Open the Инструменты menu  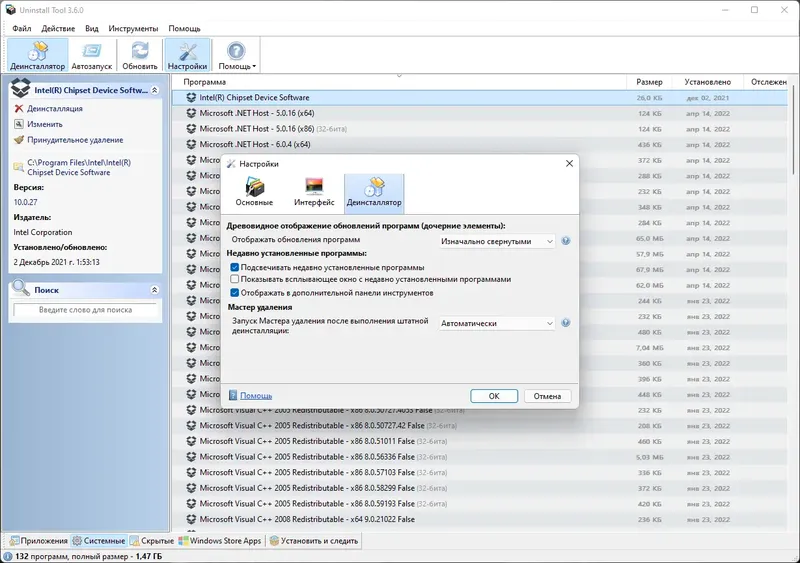tap(133, 29)
